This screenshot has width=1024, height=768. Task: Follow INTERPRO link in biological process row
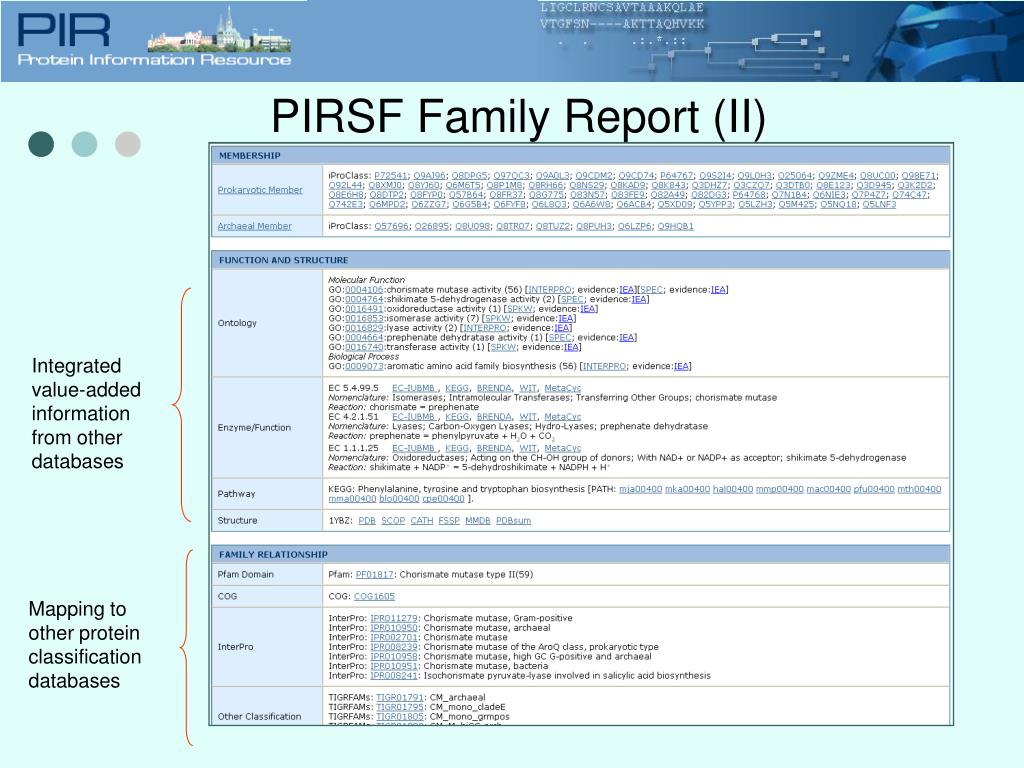click(x=604, y=366)
